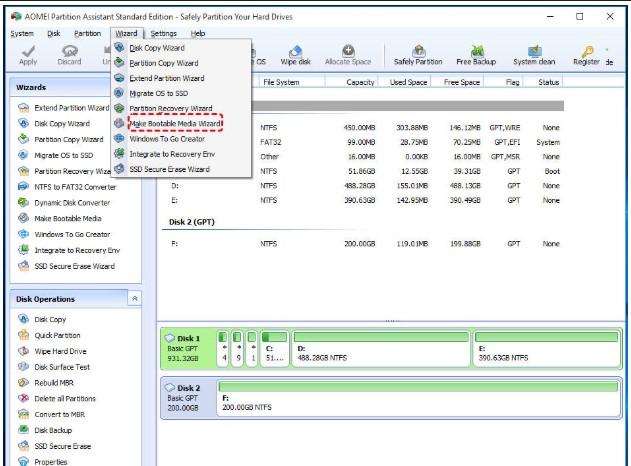The height and width of the screenshot is (466, 631).
Task: Collapse the Disk Operations panel
Action: (x=135, y=299)
